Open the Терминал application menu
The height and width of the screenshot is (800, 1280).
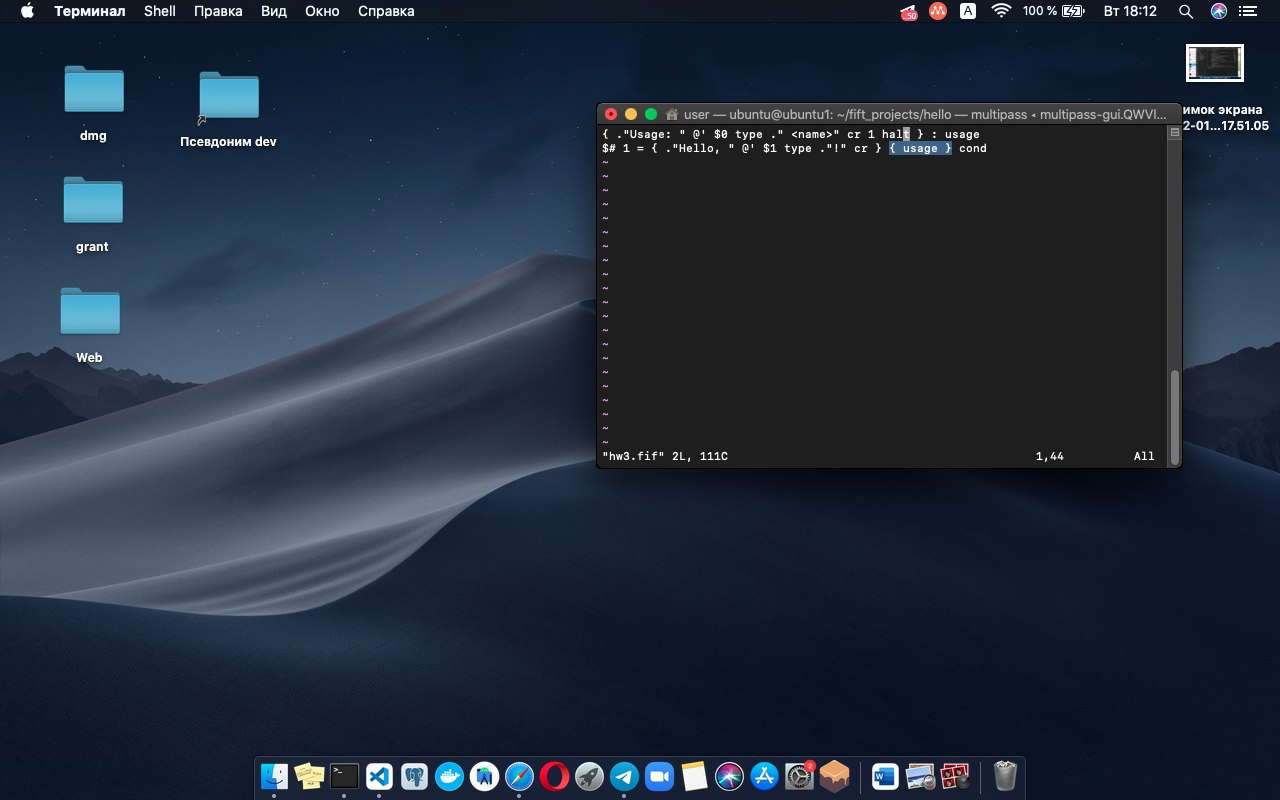pos(90,11)
